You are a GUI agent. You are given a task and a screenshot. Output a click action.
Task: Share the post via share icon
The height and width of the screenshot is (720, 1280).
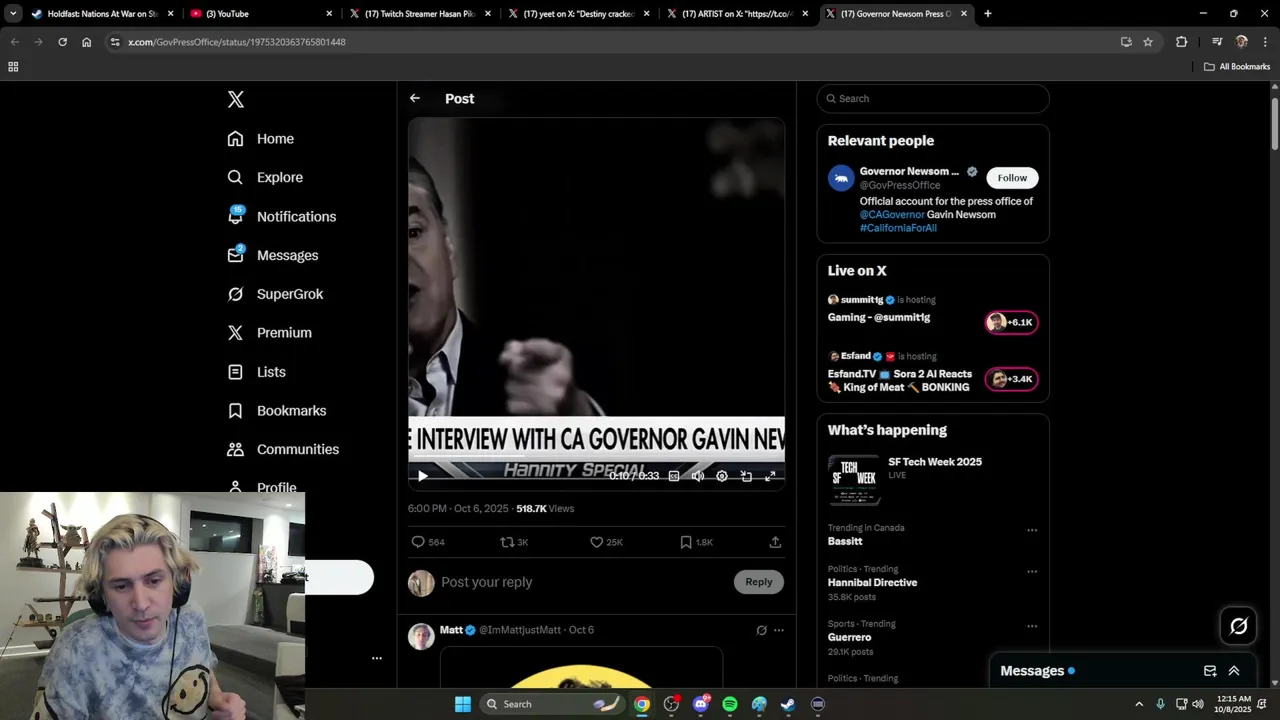tap(775, 542)
